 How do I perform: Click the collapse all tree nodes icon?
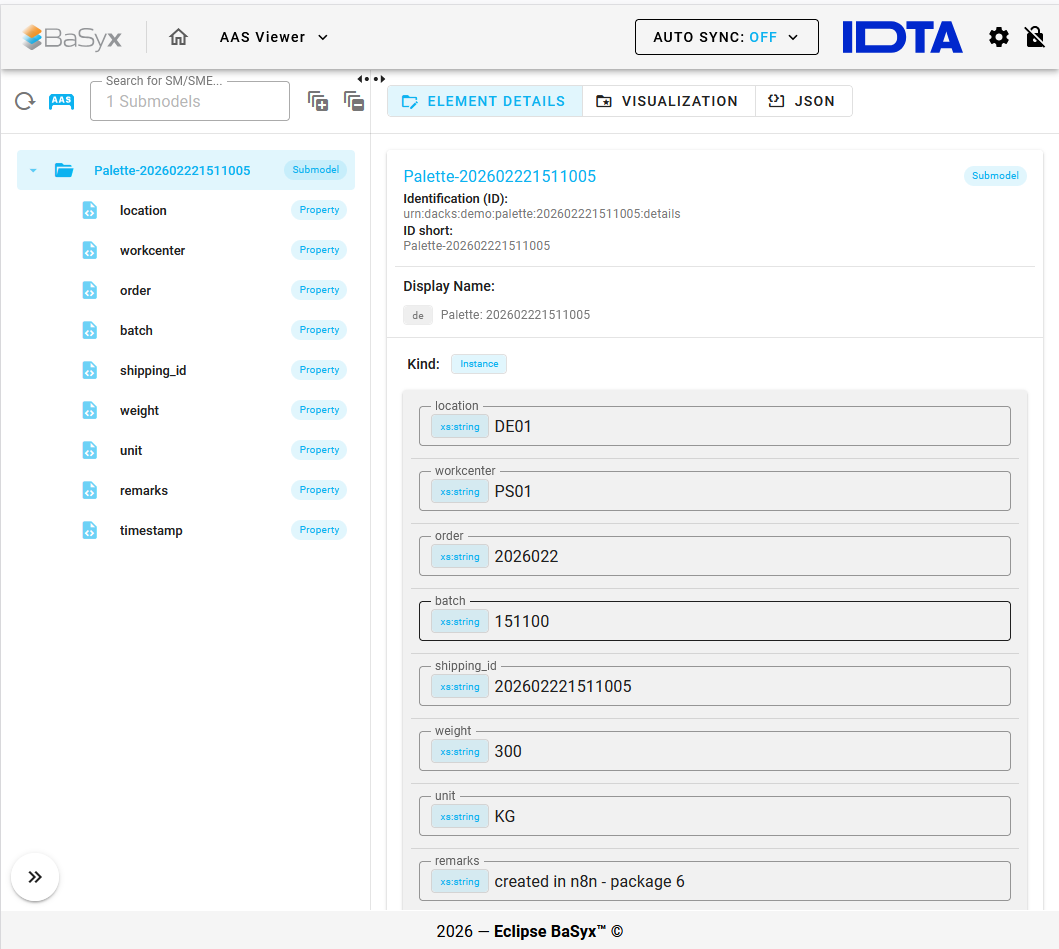tap(354, 101)
